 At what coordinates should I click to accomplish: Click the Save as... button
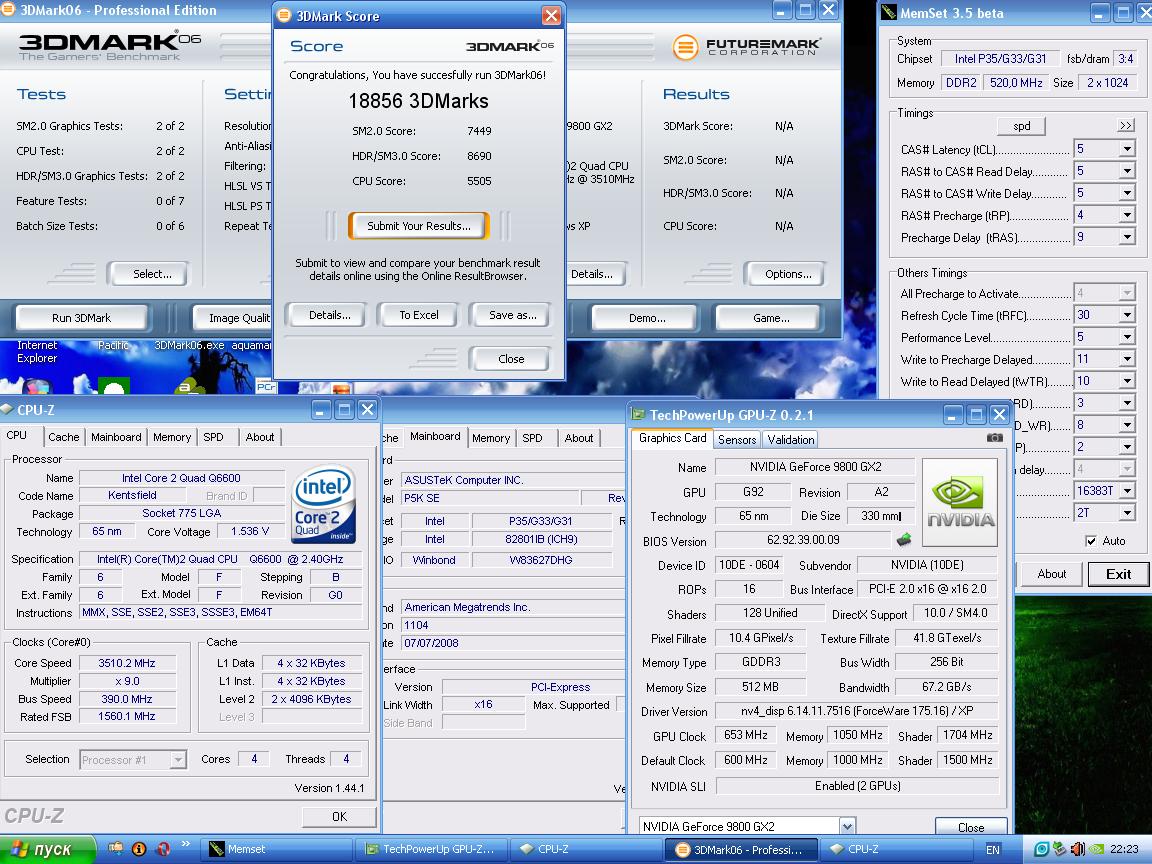pyautogui.click(x=513, y=315)
